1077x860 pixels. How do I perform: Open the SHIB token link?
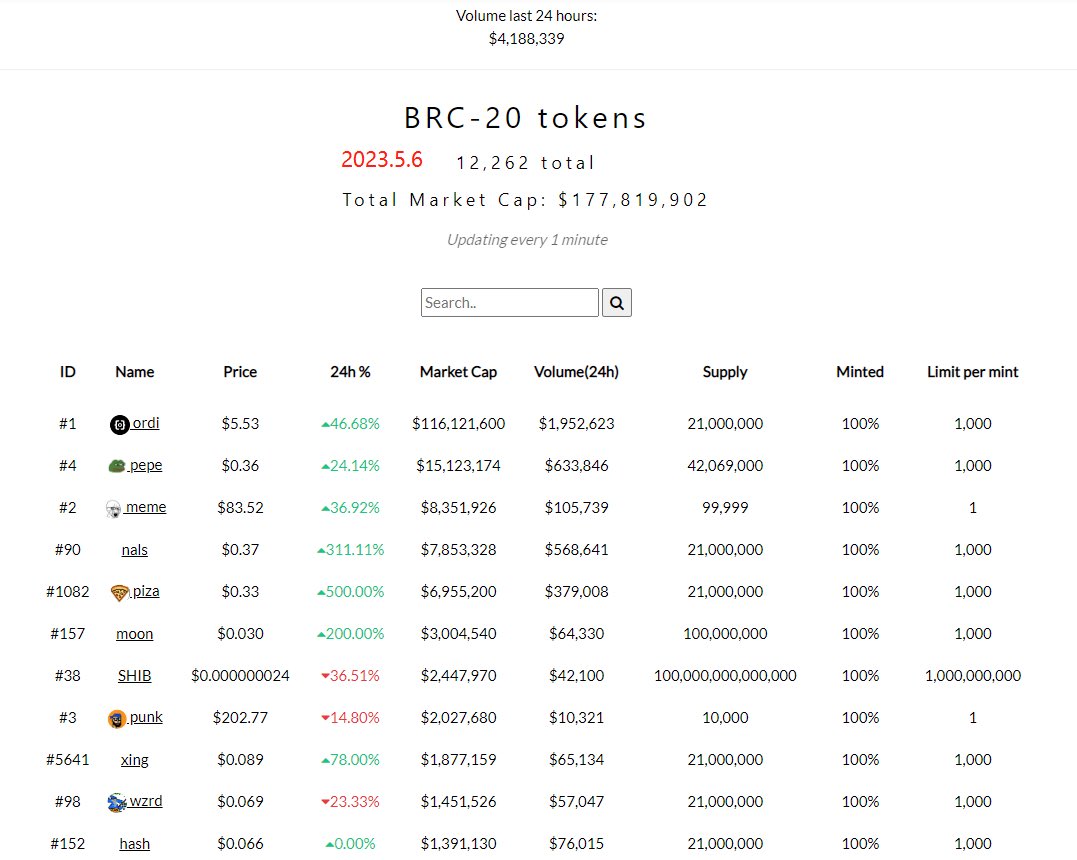[x=135, y=675]
